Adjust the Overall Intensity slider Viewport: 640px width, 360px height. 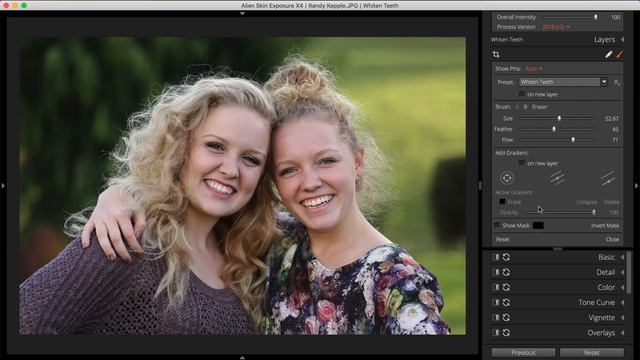(570, 17)
